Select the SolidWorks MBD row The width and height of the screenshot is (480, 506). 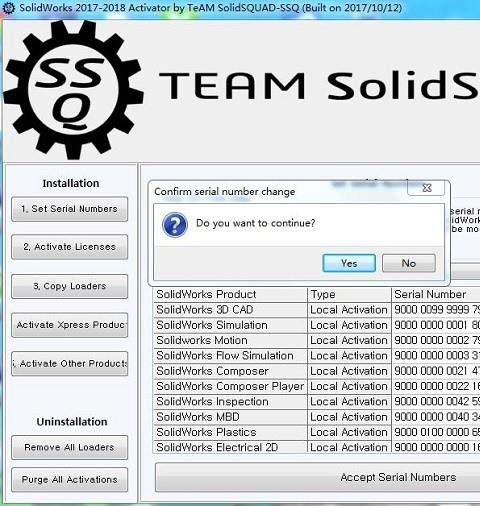point(317,417)
